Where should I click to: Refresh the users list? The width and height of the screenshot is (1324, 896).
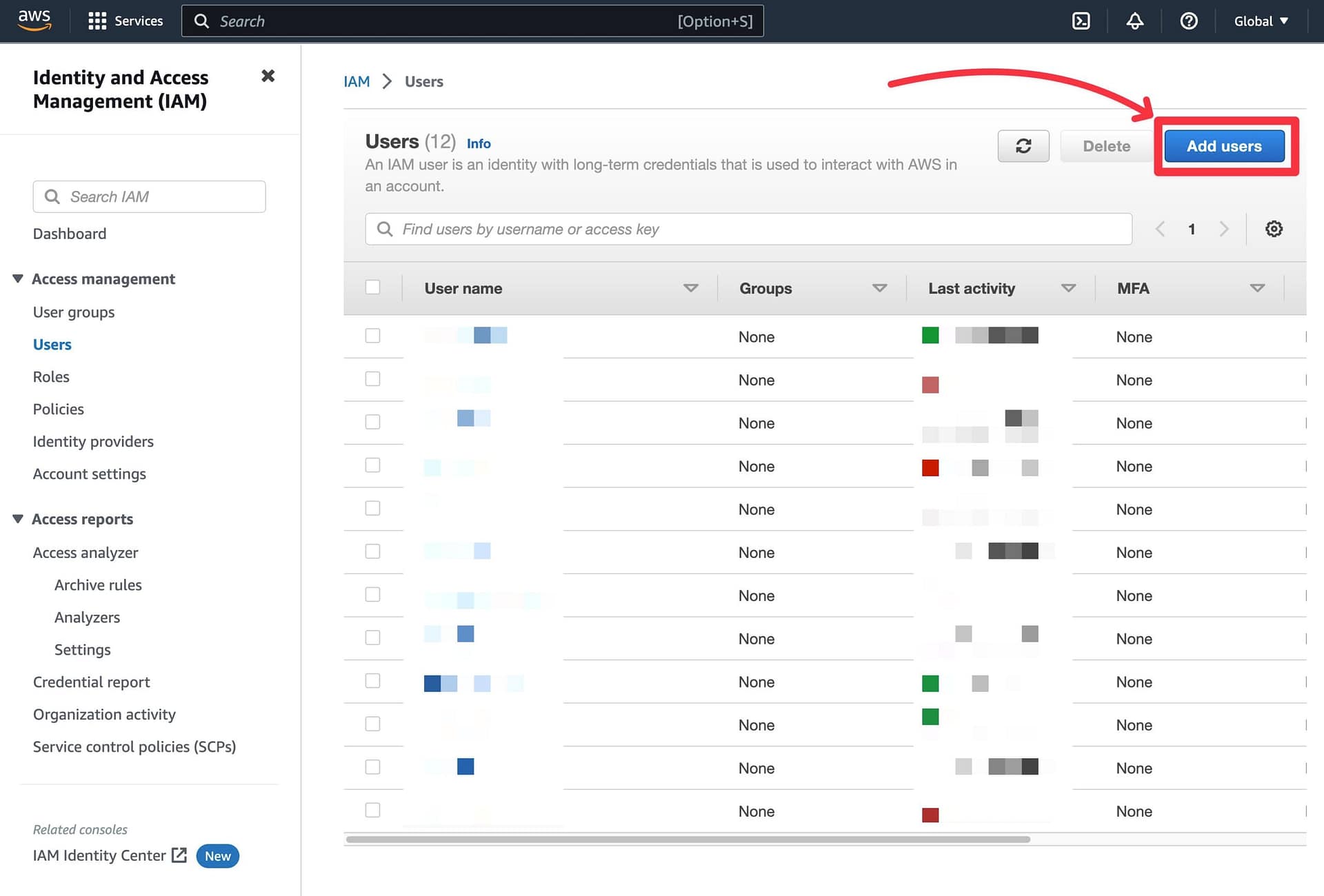click(x=1023, y=146)
